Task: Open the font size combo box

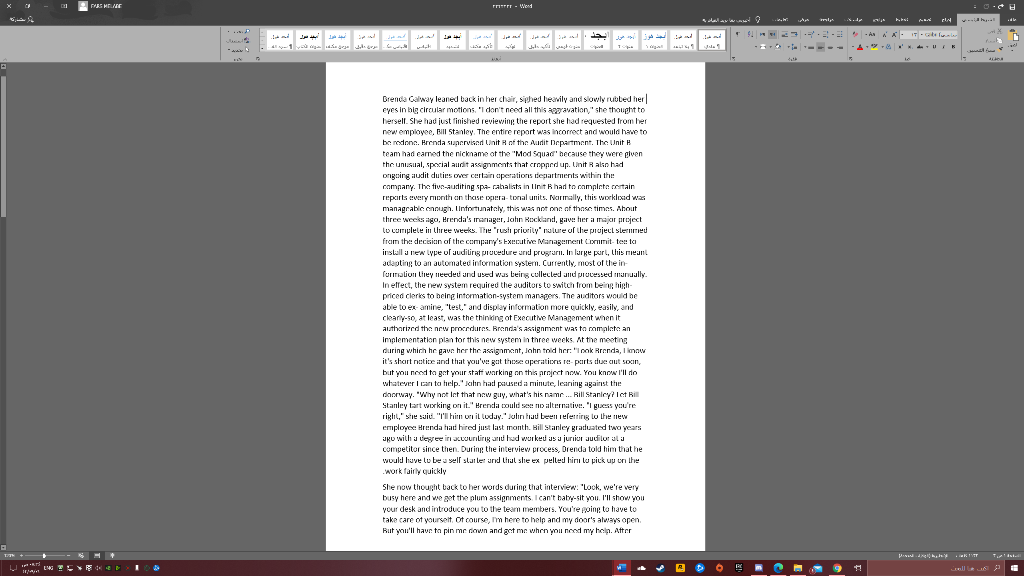Action: tap(909, 35)
